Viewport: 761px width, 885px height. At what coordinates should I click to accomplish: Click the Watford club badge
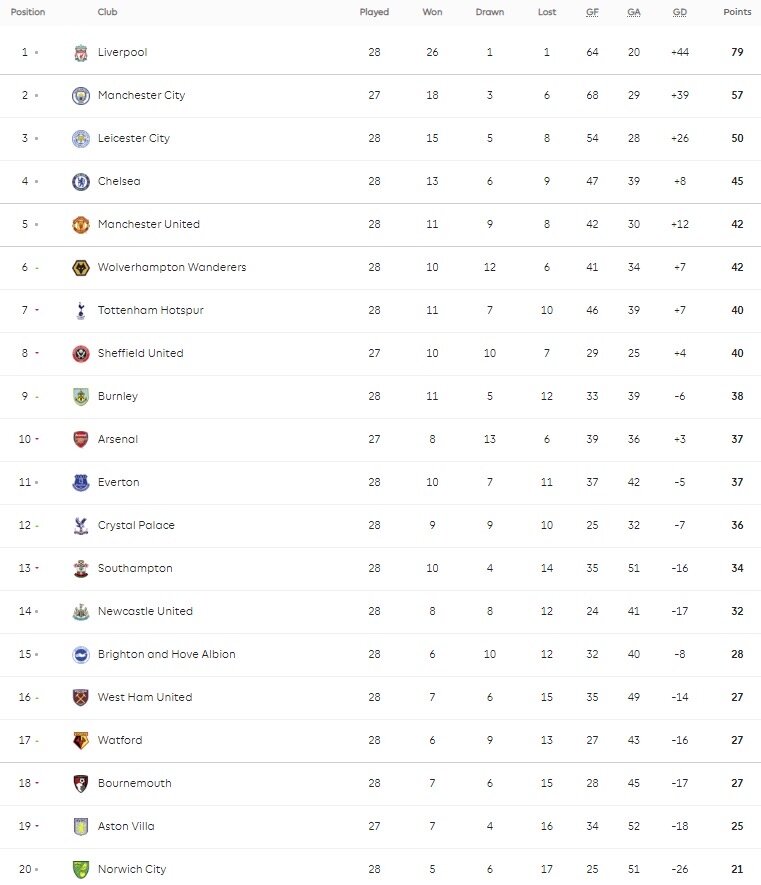click(81, 741)
